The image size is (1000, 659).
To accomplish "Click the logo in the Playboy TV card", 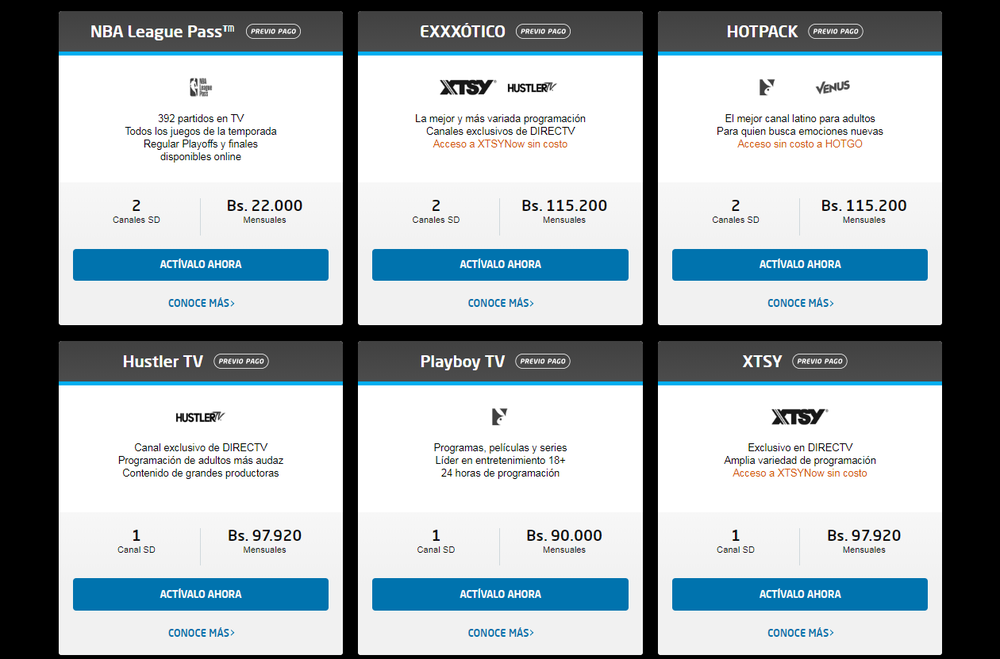I will 500,416.
